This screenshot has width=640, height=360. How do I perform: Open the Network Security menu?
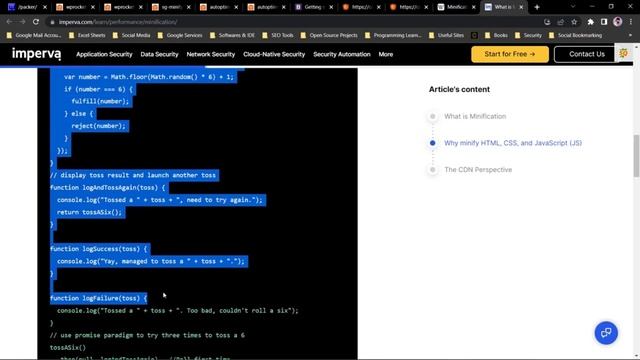point(211,54)
